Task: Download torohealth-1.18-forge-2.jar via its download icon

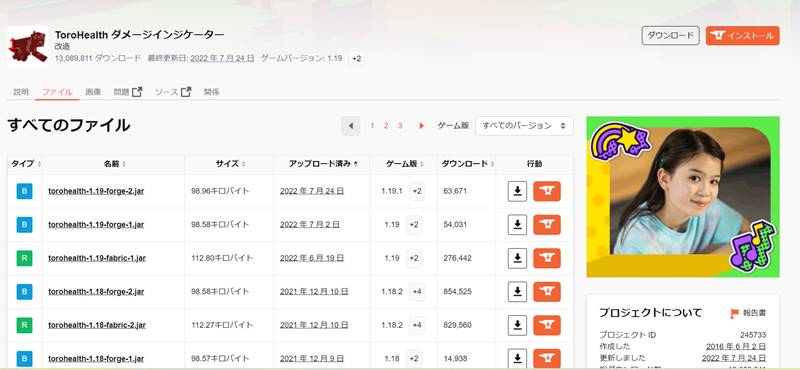Action: point(517,291)
